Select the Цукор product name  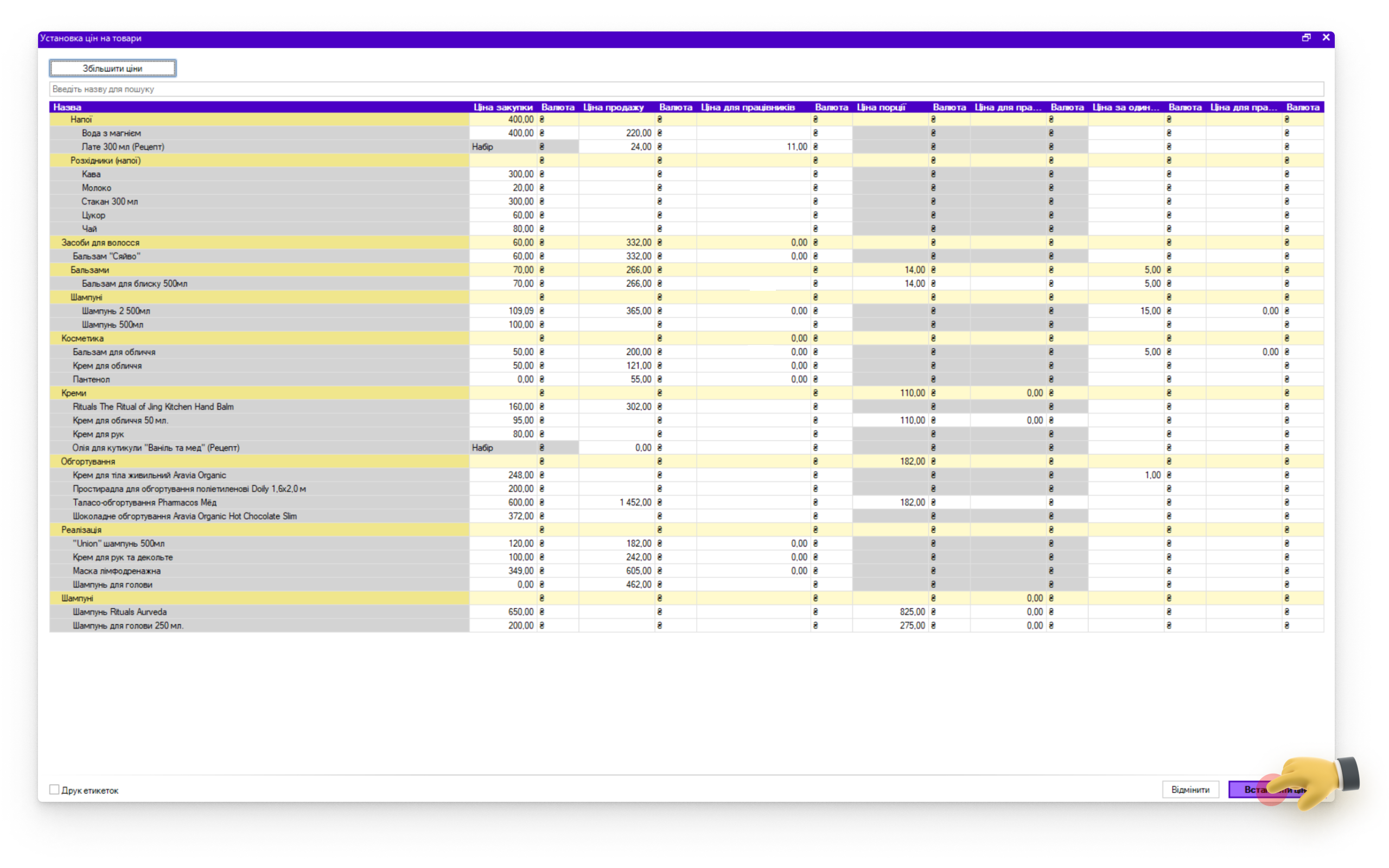click(x=93, y=215)
